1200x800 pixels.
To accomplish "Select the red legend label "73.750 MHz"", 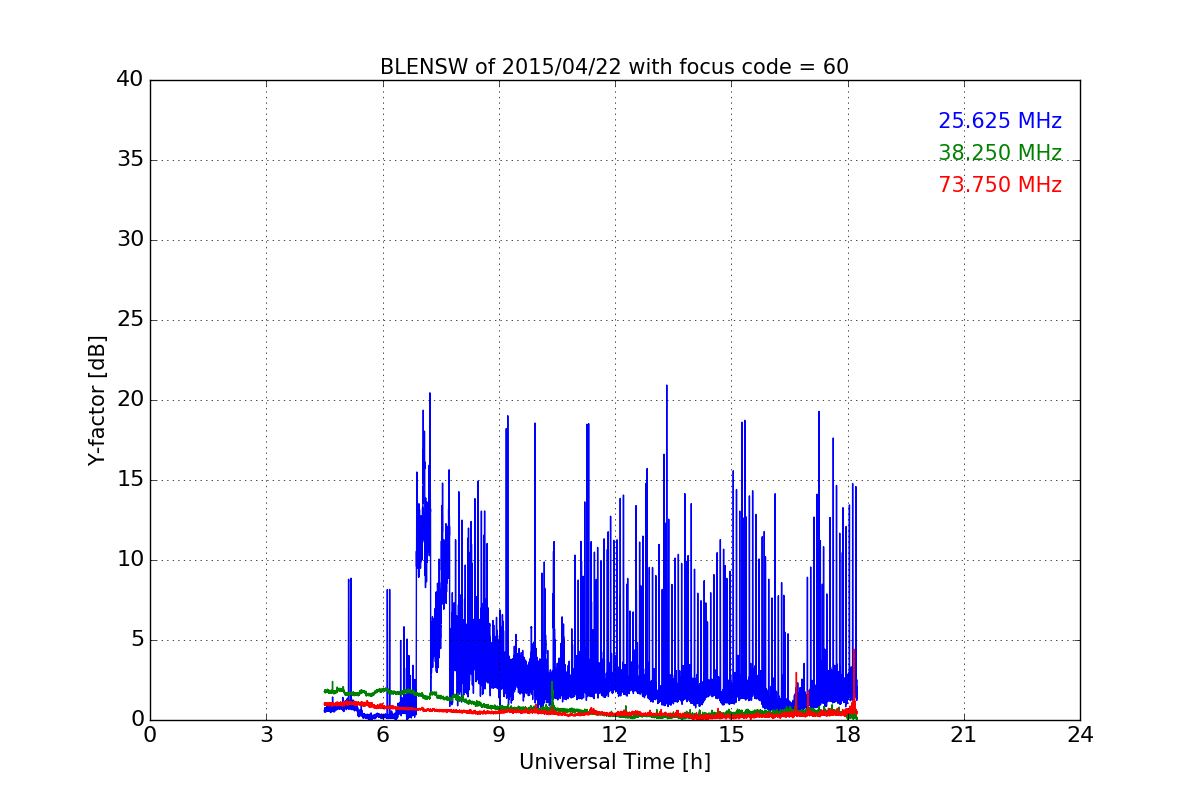I will tap(1000, 185).
